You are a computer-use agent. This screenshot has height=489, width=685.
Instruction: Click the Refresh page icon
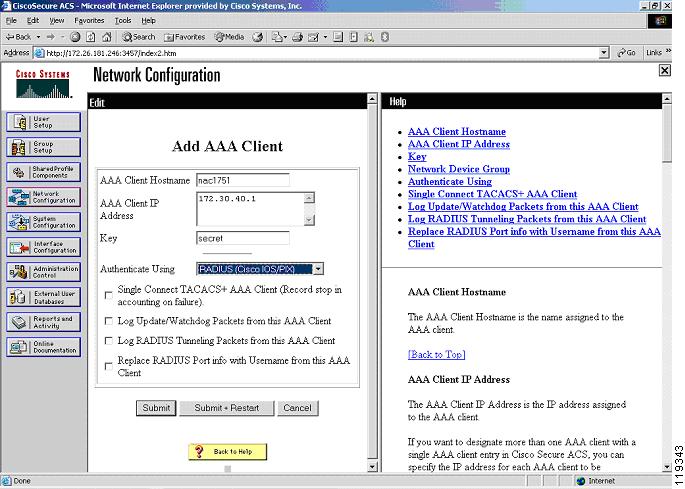coord(91,37)
